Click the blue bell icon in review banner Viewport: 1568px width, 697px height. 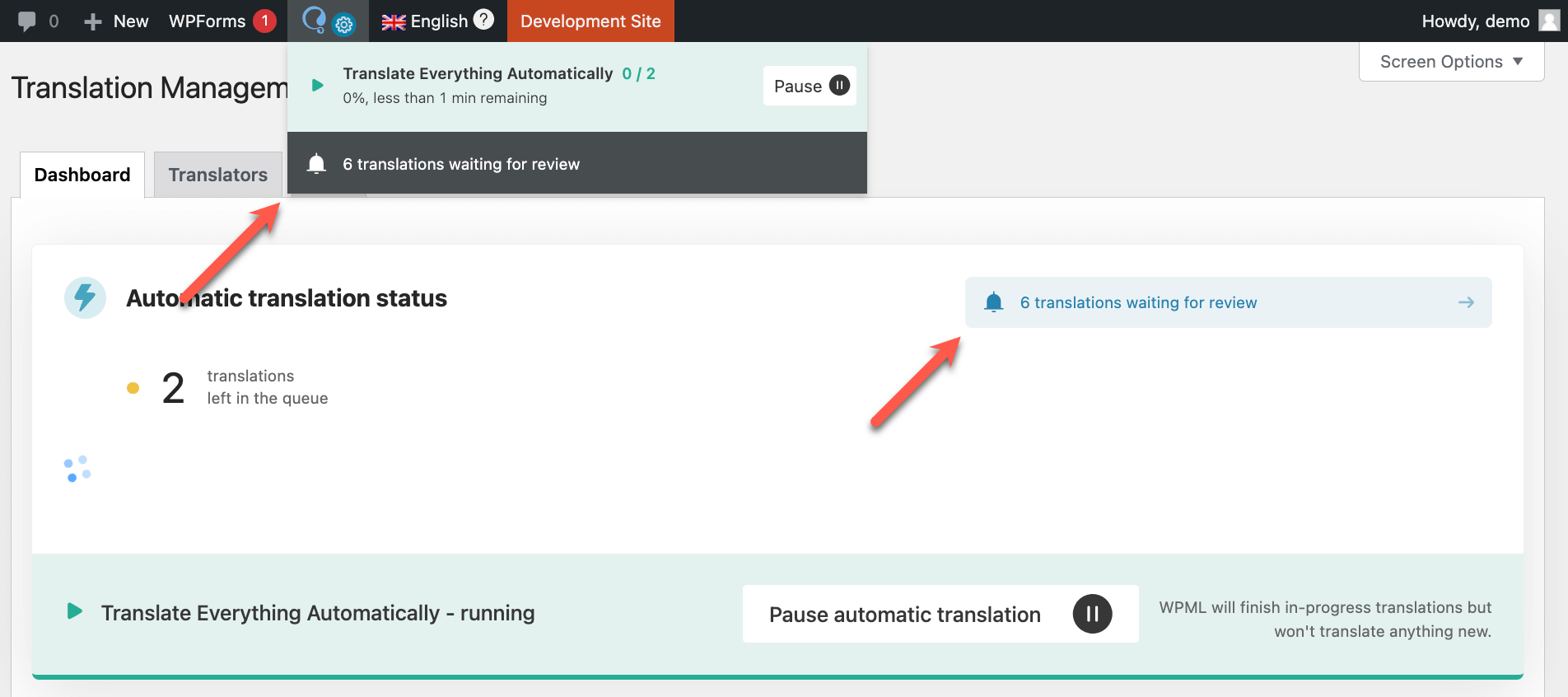point(994,302)
